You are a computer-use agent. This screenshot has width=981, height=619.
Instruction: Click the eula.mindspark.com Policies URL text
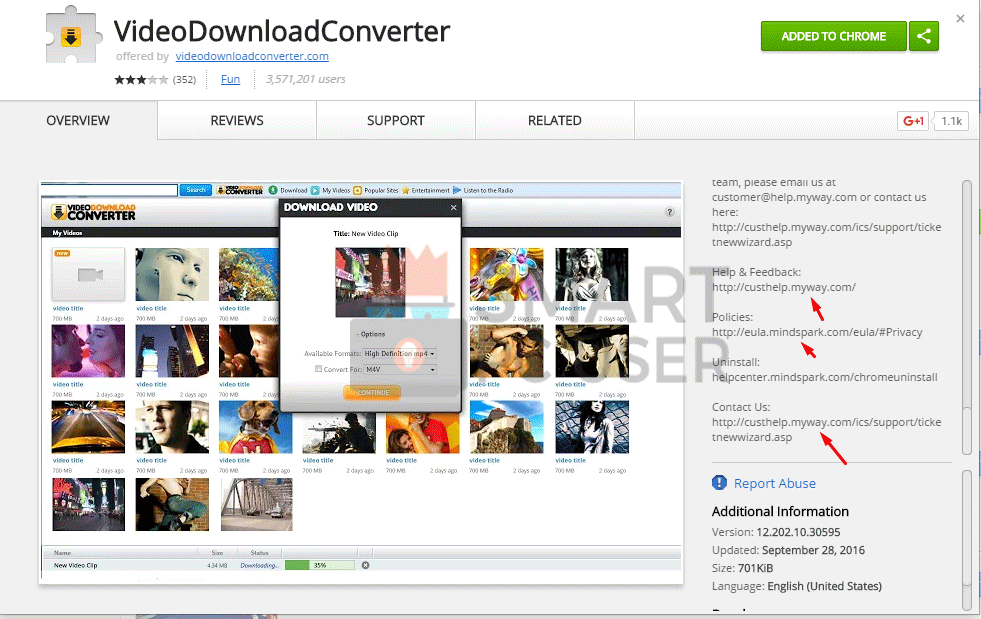point(817,332)
